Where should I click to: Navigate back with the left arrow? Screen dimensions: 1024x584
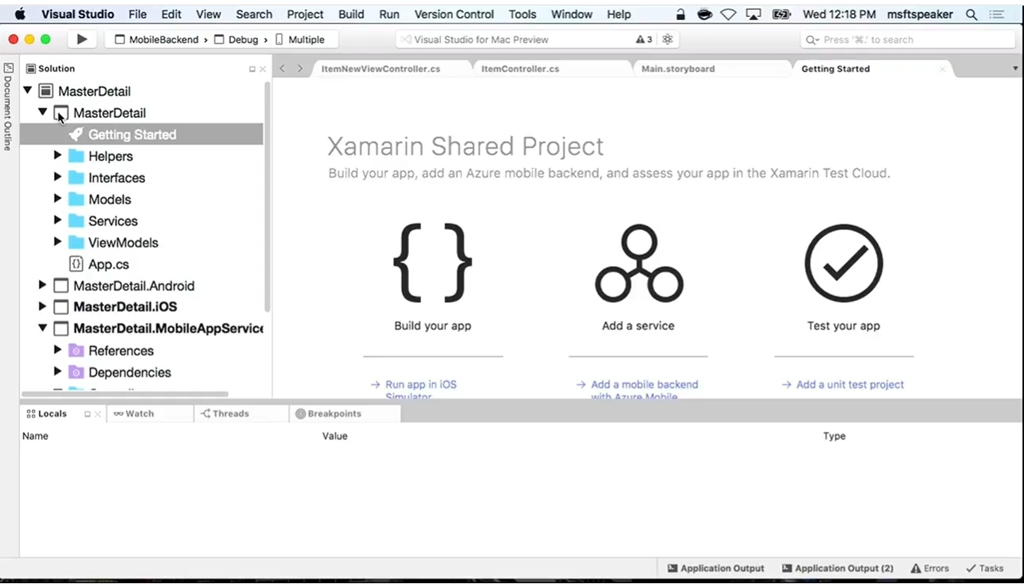(282, 69)
